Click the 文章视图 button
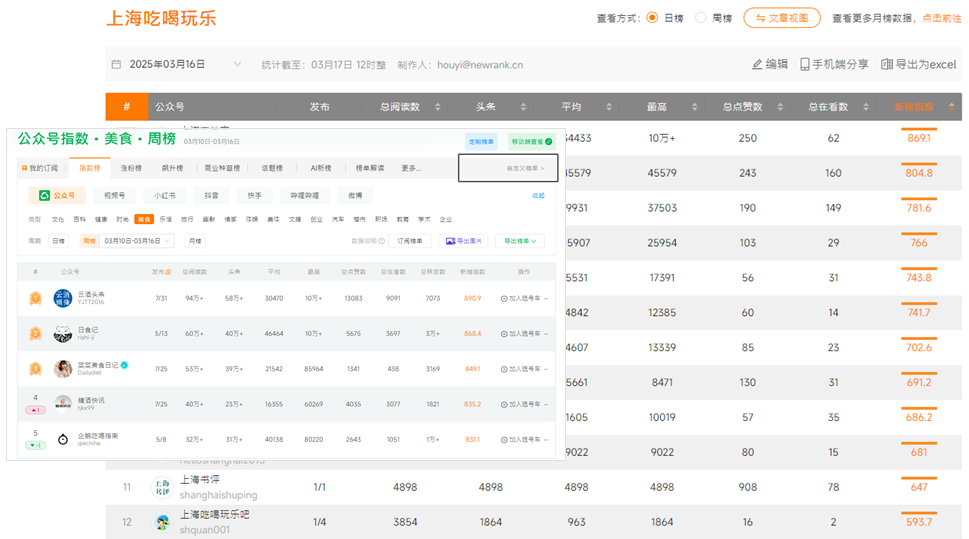This screenshot has height=539, width=969. (x=782, y=18)
